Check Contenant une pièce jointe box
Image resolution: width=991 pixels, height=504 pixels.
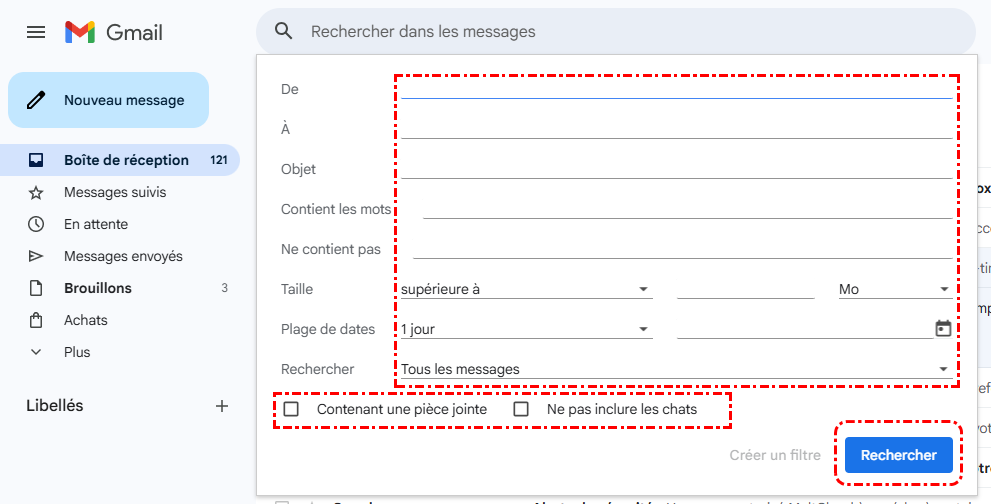[x=292, y=409]
